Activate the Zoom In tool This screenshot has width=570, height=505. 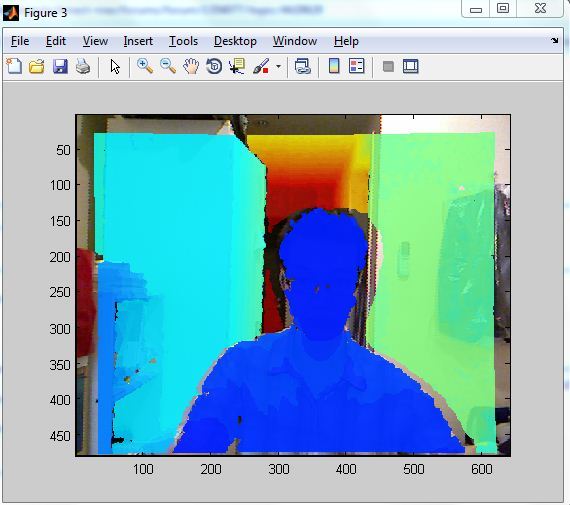pos(145,66)
